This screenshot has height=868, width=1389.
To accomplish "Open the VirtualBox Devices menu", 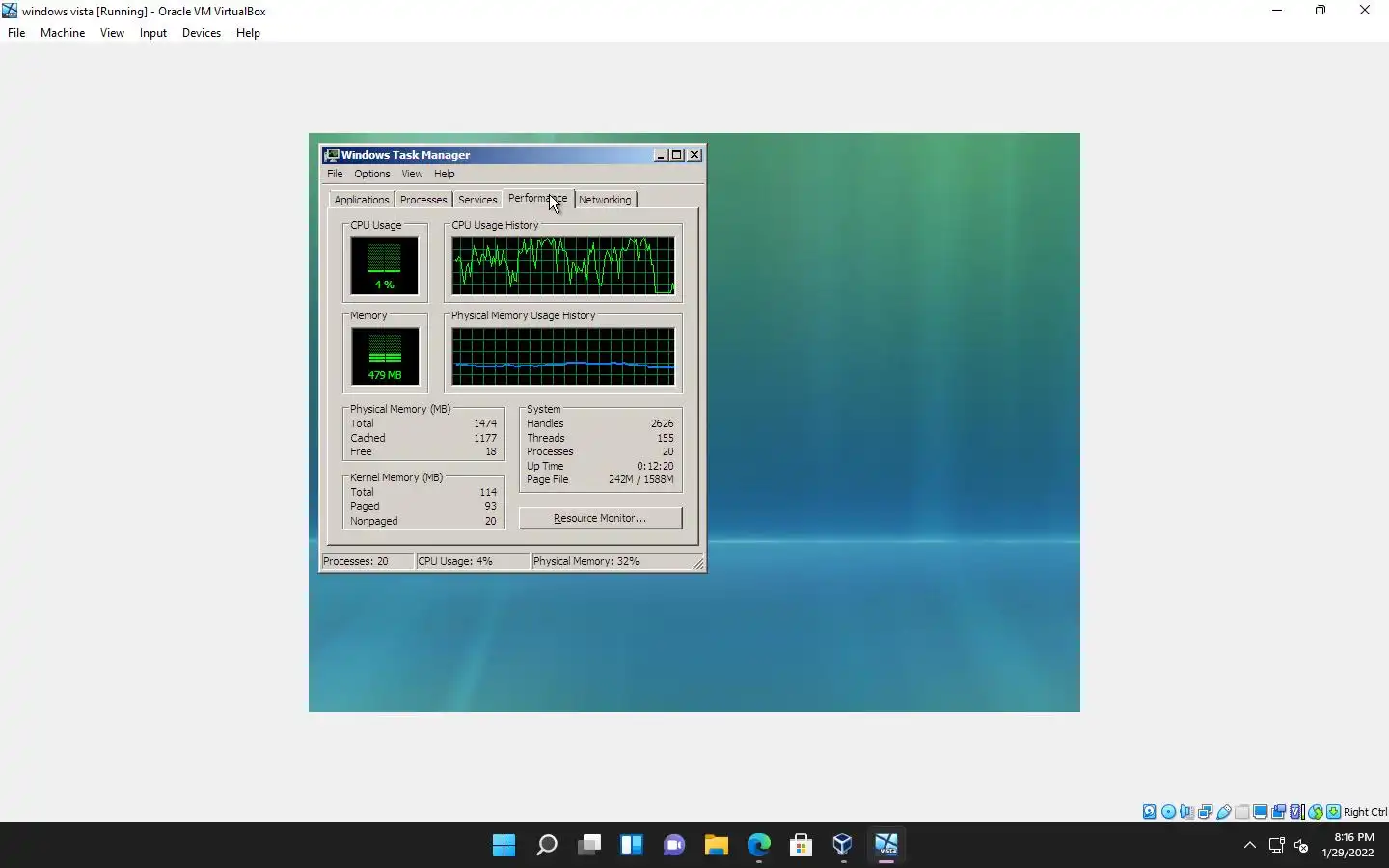I will coord(201,32).
